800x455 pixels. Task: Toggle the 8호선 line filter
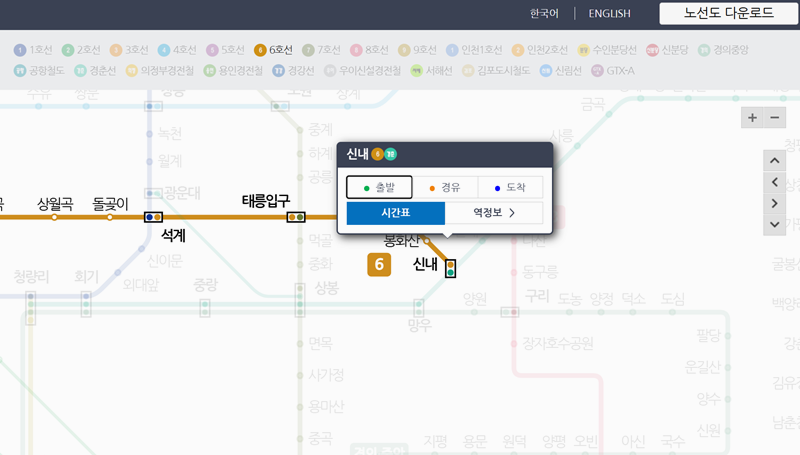point(369,50)
